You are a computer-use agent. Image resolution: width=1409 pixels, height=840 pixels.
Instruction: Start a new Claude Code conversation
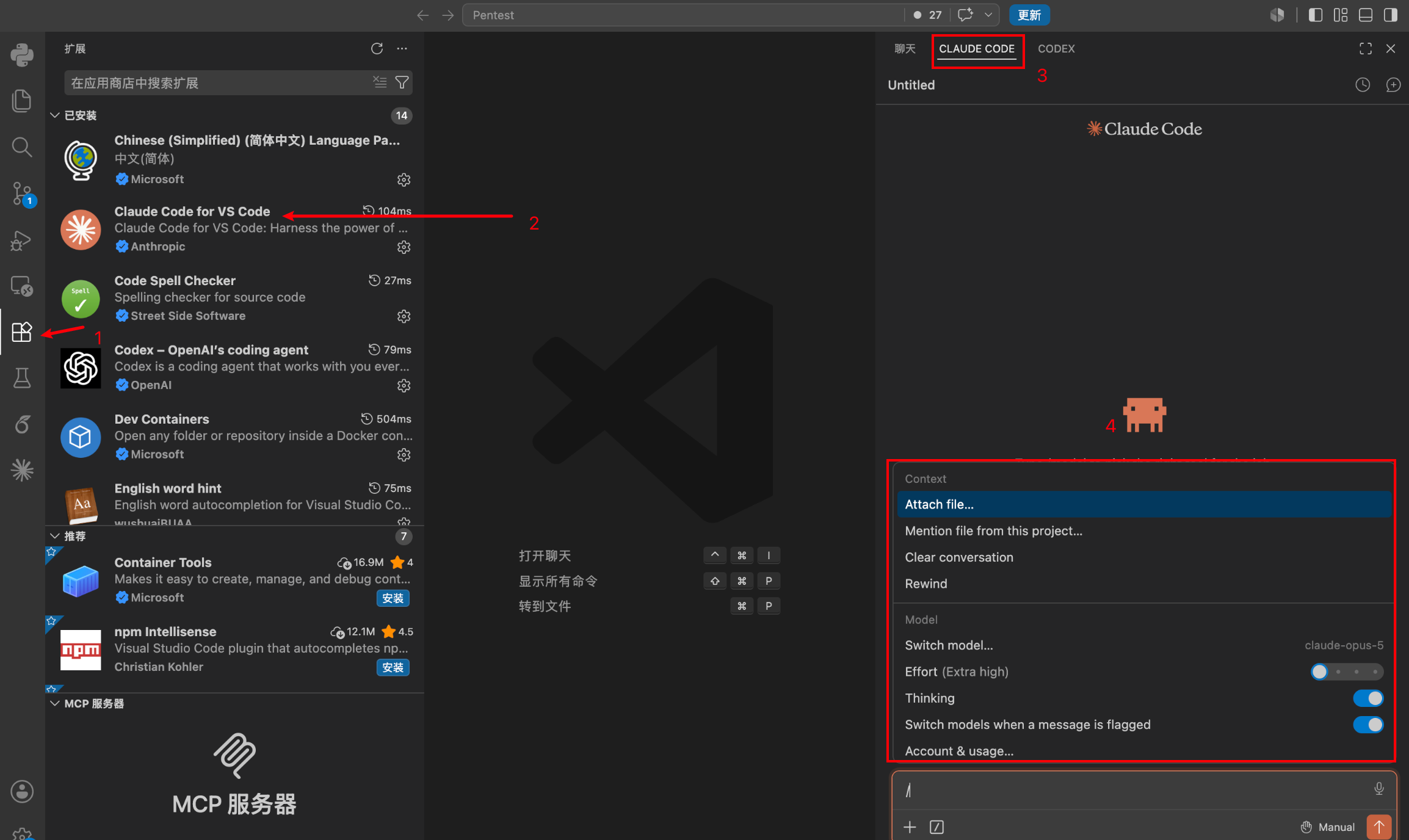pos(1393,85)
